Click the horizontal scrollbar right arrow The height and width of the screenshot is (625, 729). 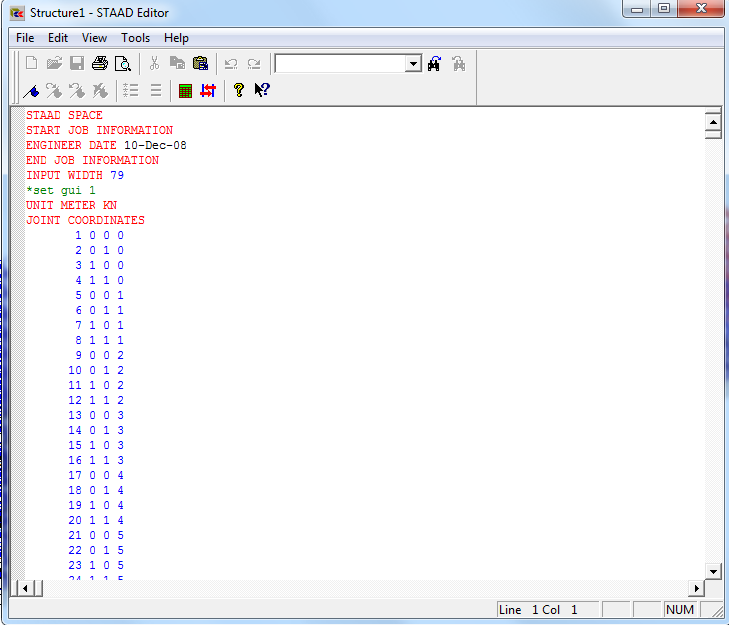tap(697, 588)
